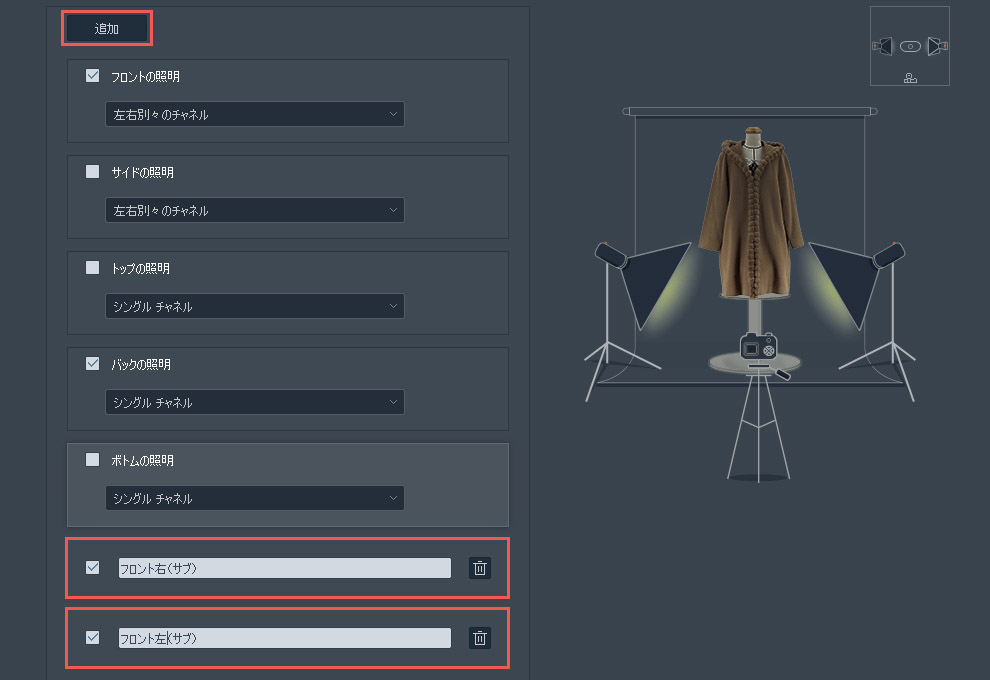This screenshot has width=990, height=680.
Task: Delete the フロント左(サブ) entry with trash icon
Action: click(480, 638)
